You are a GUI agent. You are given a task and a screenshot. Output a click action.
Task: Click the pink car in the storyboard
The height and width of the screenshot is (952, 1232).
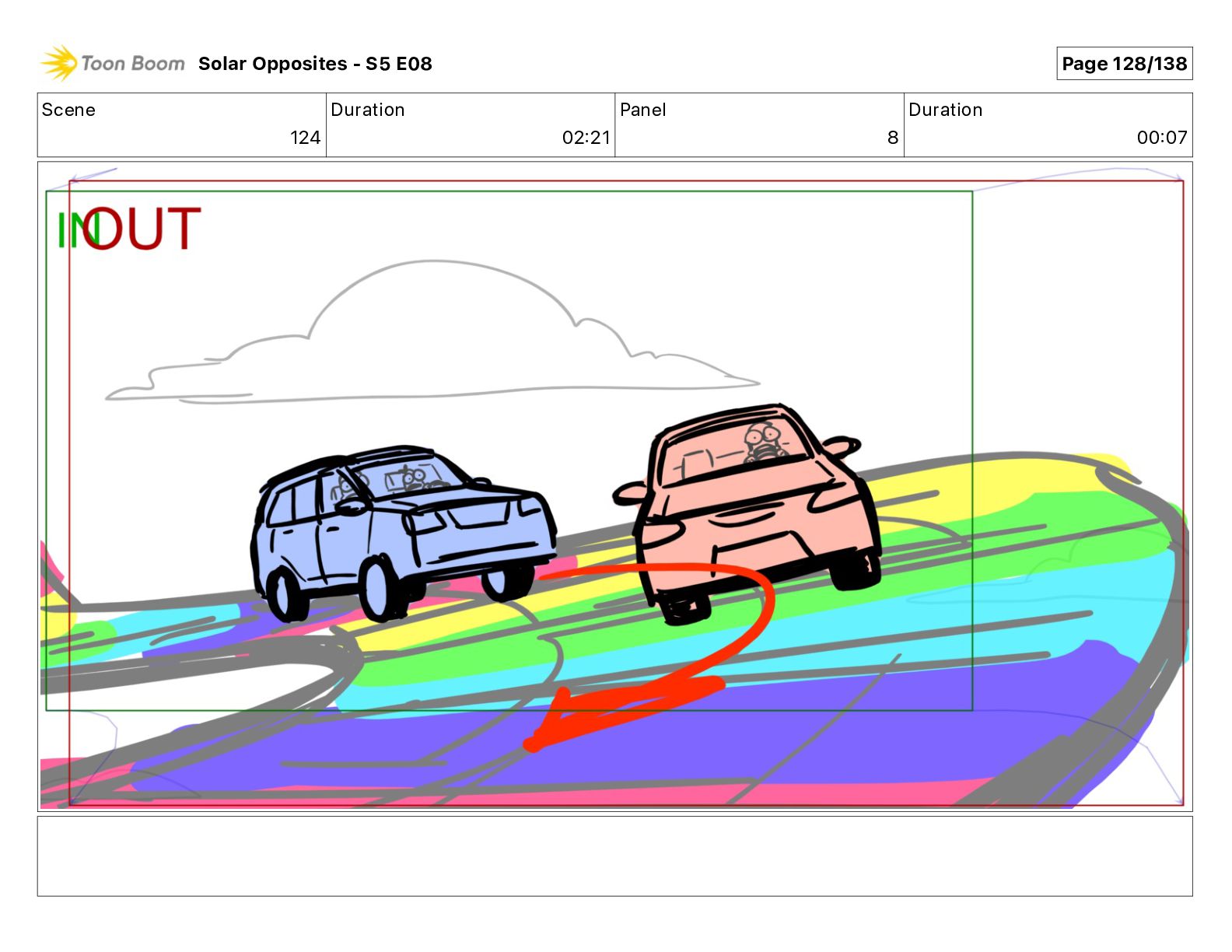748,513
